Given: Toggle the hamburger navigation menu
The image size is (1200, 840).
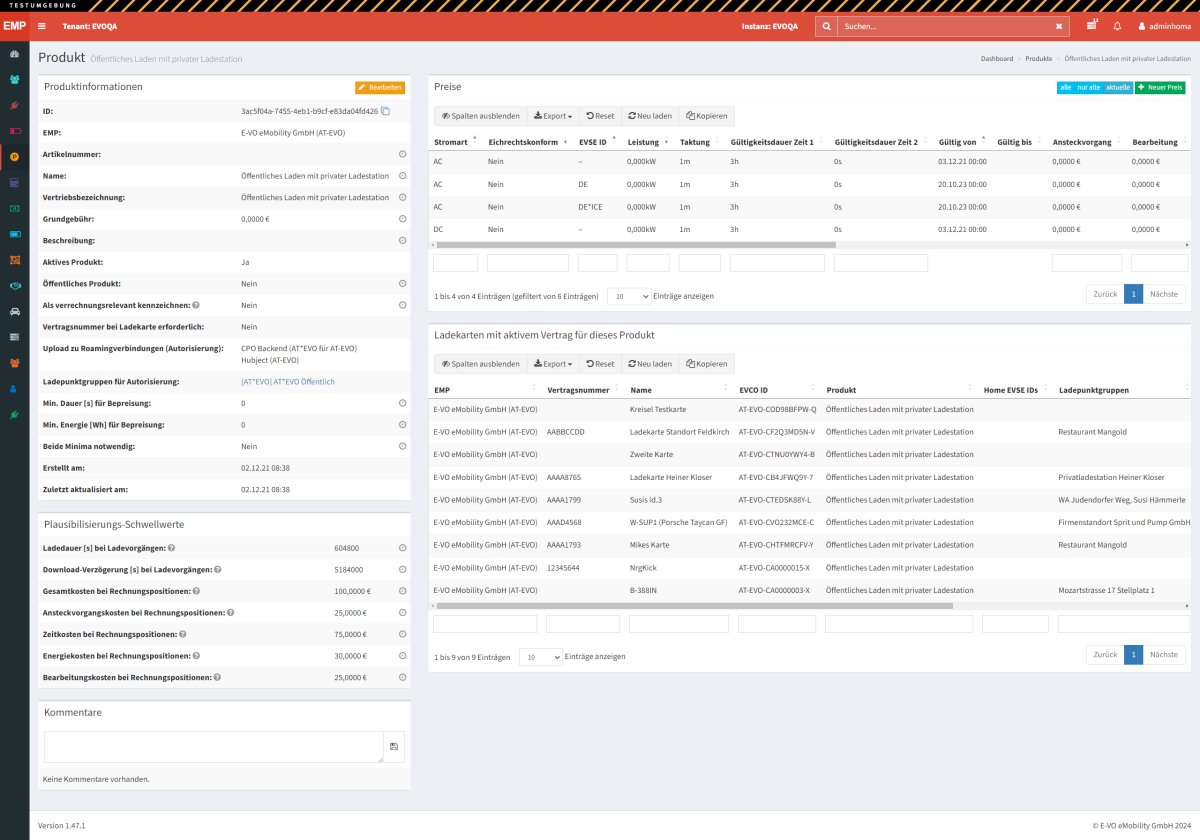Looking at the screenshot, I should [42, 26].
